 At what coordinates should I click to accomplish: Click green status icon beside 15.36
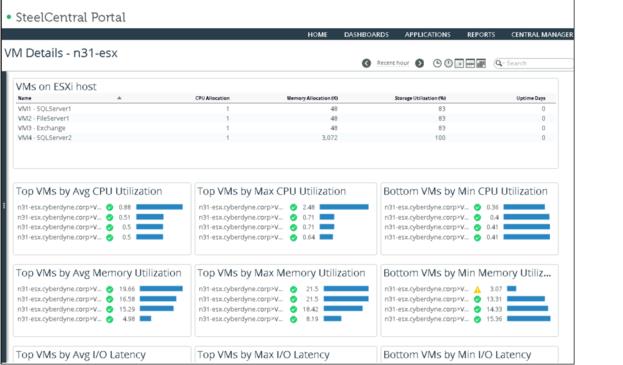pyautogui.click(x=478, y=319)
